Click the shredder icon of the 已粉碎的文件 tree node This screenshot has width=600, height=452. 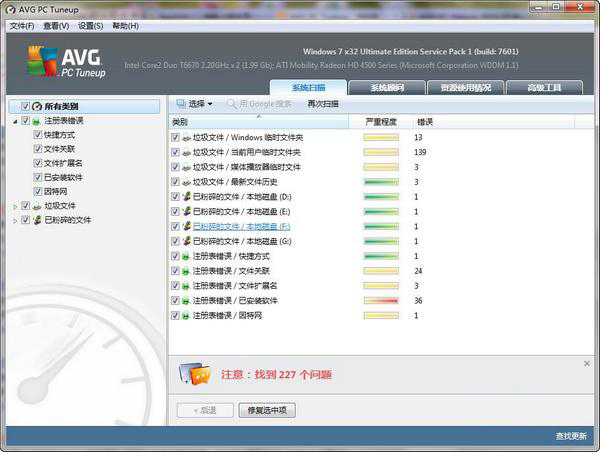click(37, 220)
